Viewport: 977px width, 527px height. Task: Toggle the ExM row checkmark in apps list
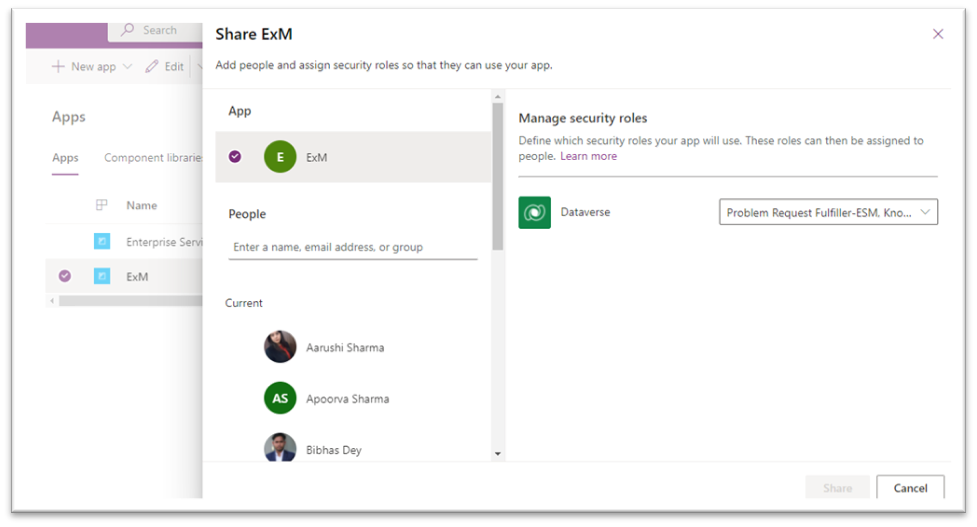[x=65, y=276]
